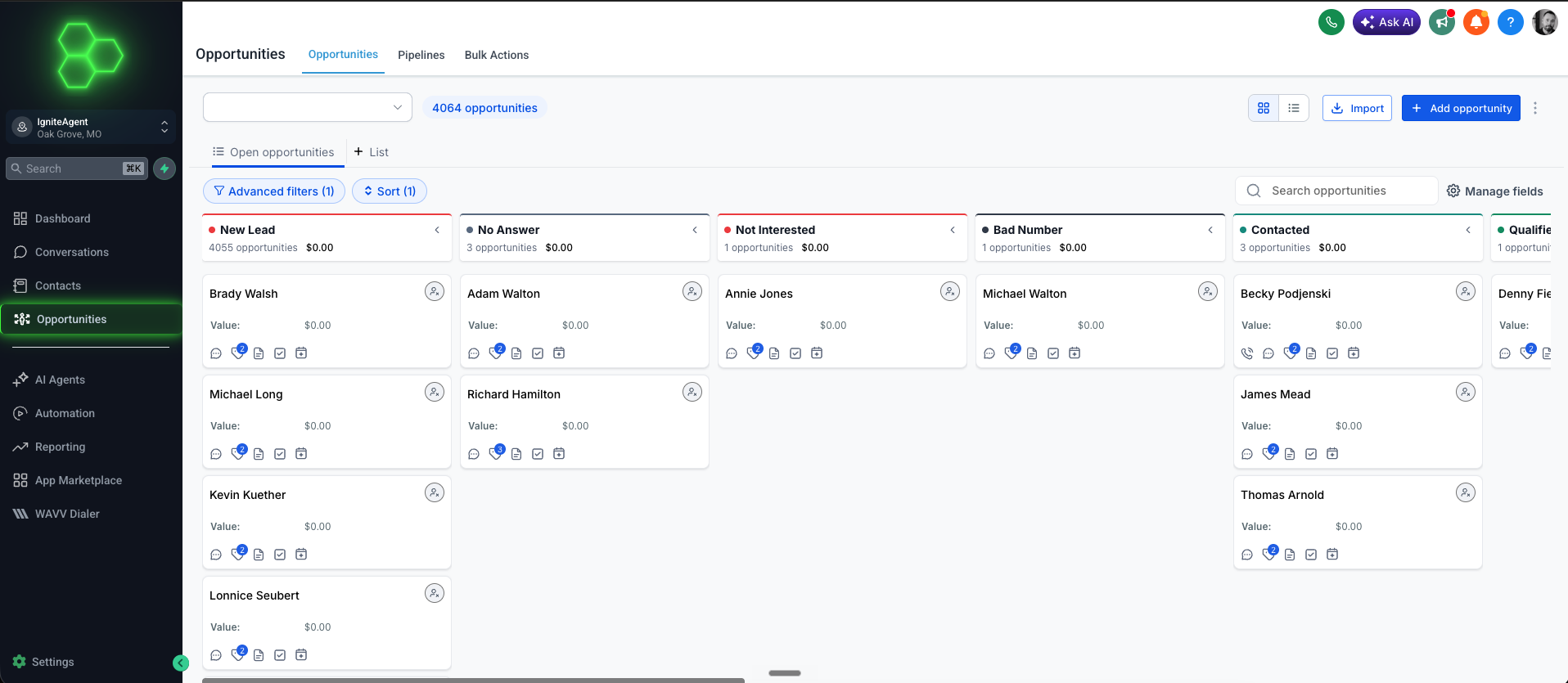Open tags icon on Michael Long card

coord(237,453)
